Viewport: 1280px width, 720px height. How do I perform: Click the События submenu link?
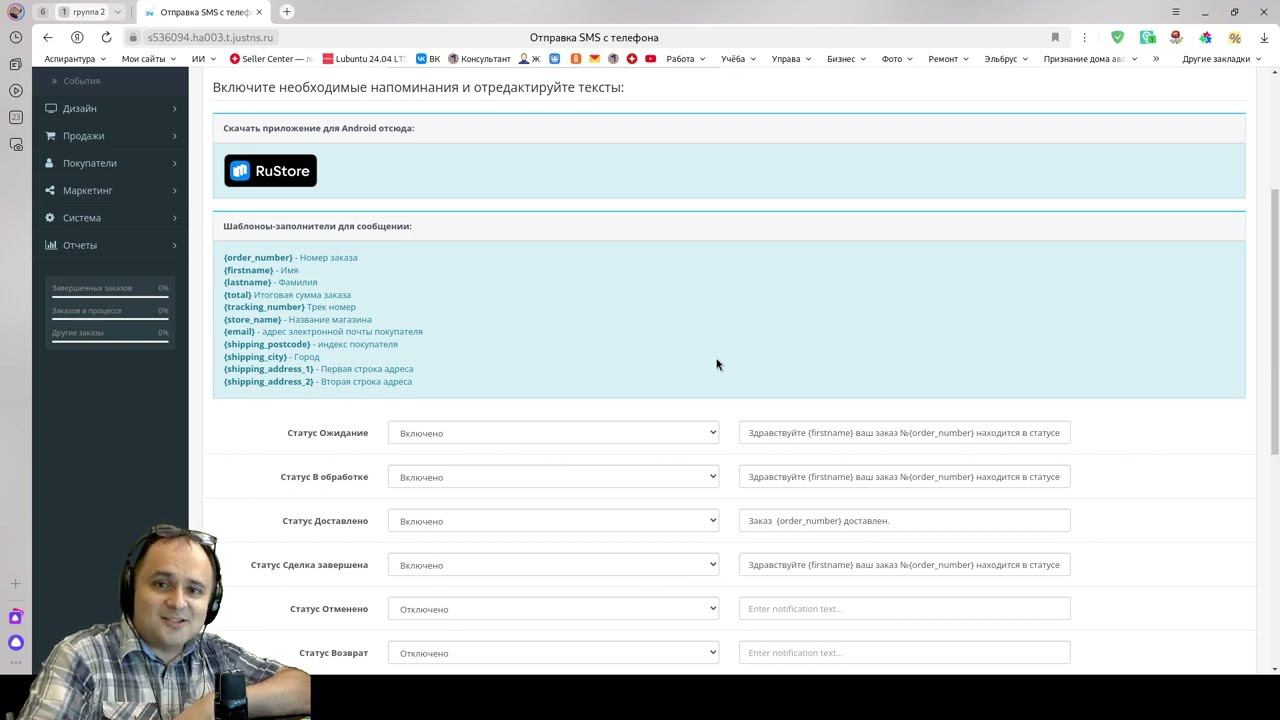(x=81, y=81)
